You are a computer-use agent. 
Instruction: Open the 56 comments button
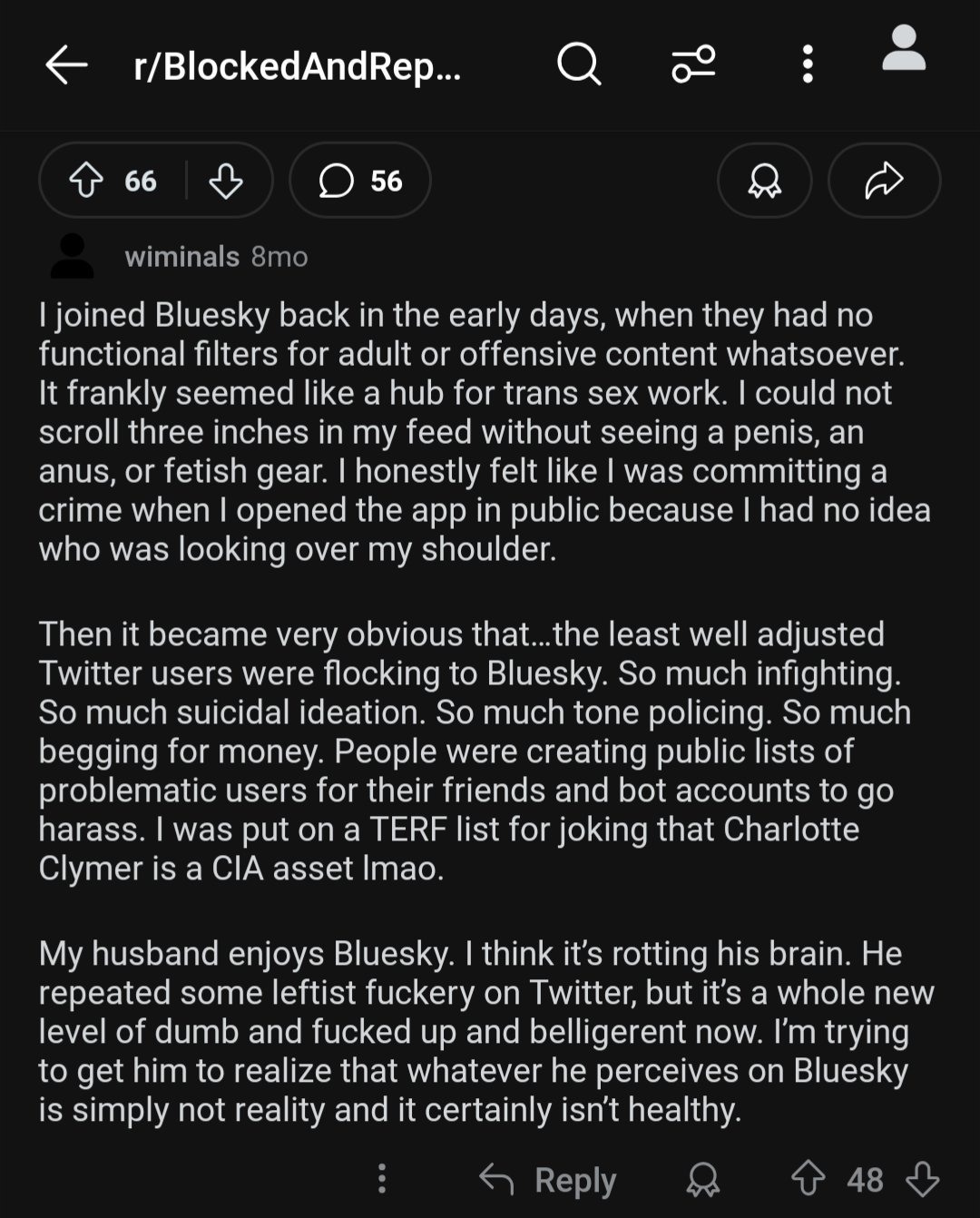(x=360, y=180)
